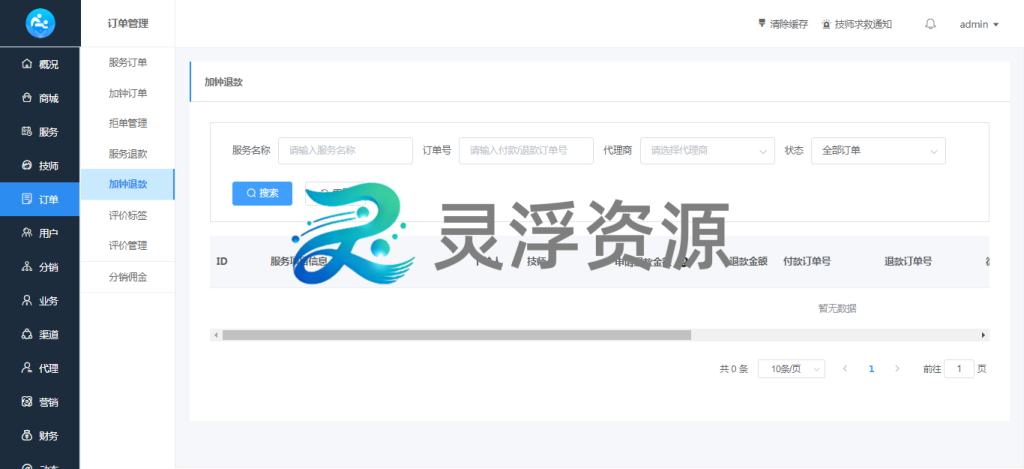This screenshot has height=469, width=1024.
Task: Focus the 服务名称 input field
Action: click(345, 150)
